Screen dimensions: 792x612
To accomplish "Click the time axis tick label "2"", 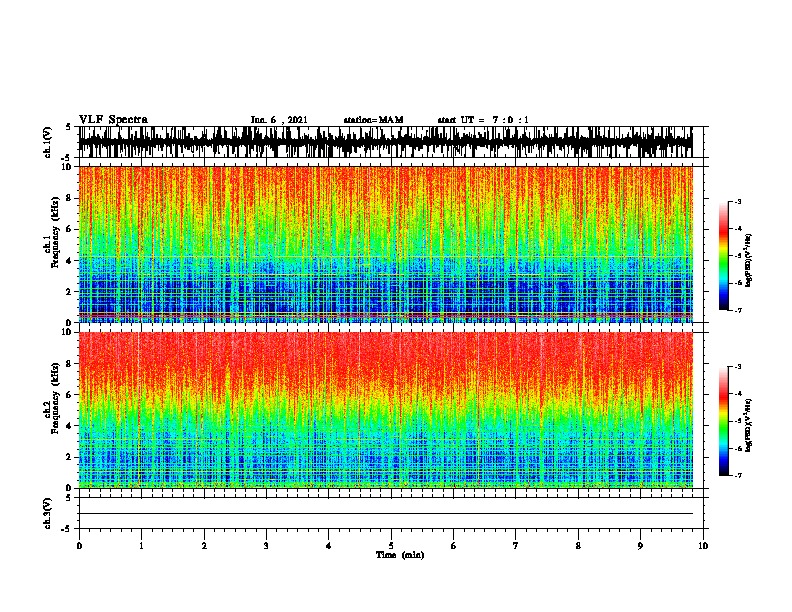I will [x=204, y=546].
